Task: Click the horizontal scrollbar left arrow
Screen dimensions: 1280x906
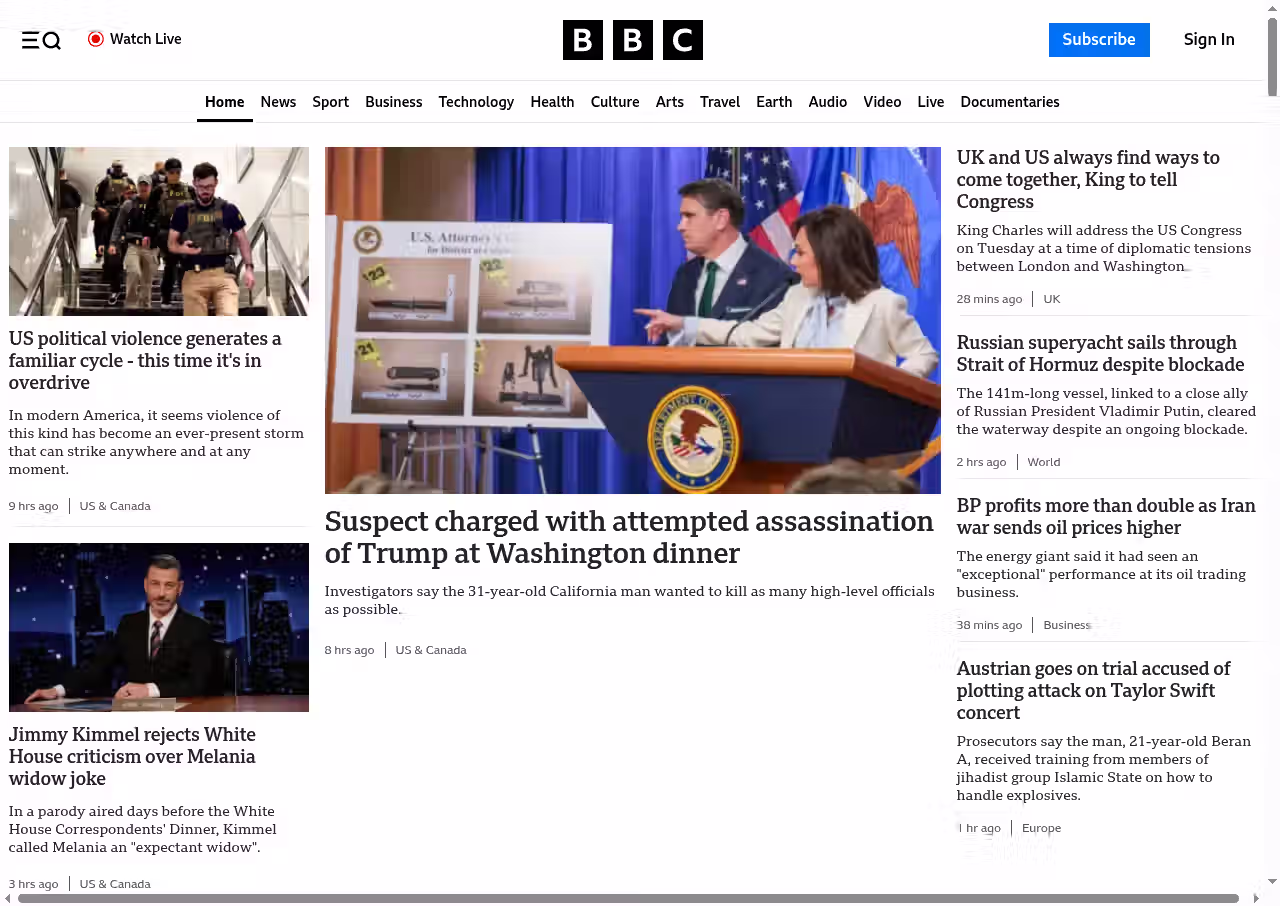Action: (x=8, y=898)
